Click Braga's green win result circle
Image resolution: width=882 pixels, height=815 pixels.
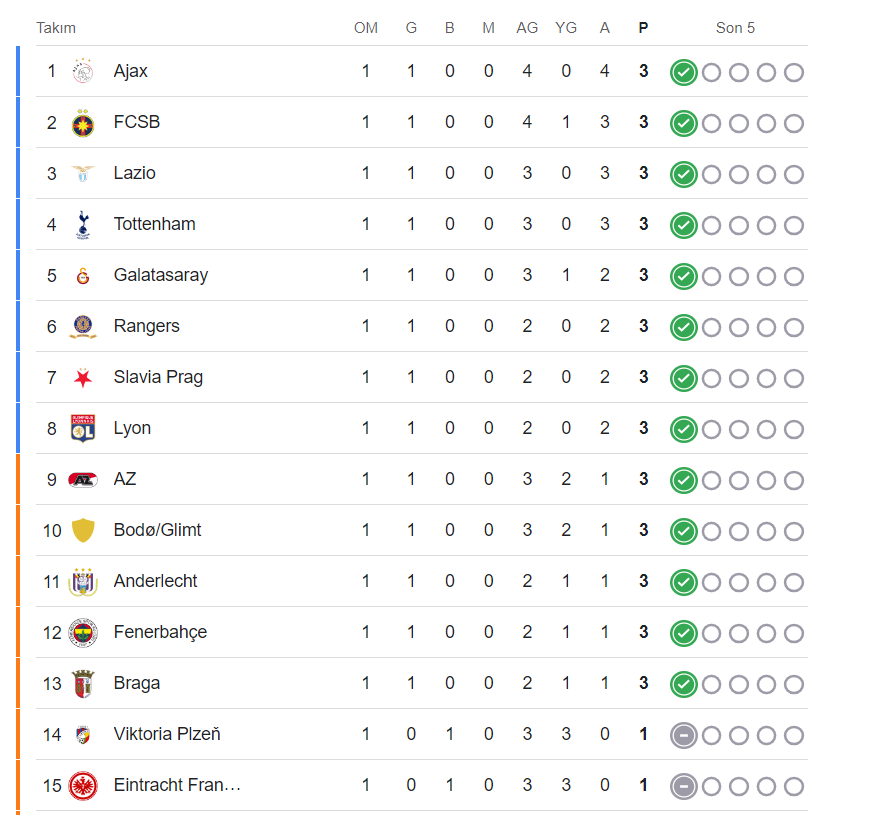683,684
